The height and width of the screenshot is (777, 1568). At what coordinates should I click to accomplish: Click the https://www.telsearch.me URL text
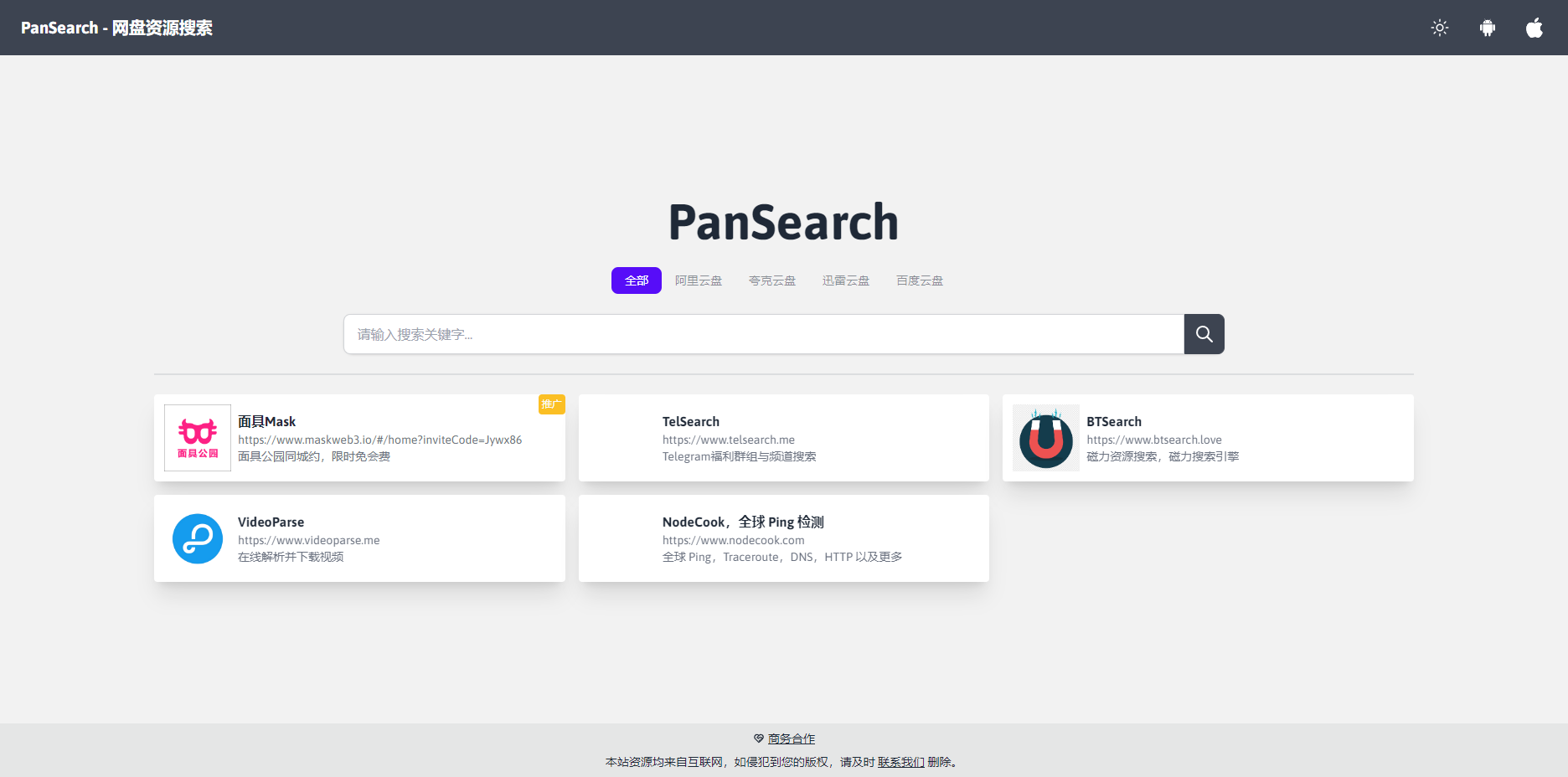(x=729, y=440)
